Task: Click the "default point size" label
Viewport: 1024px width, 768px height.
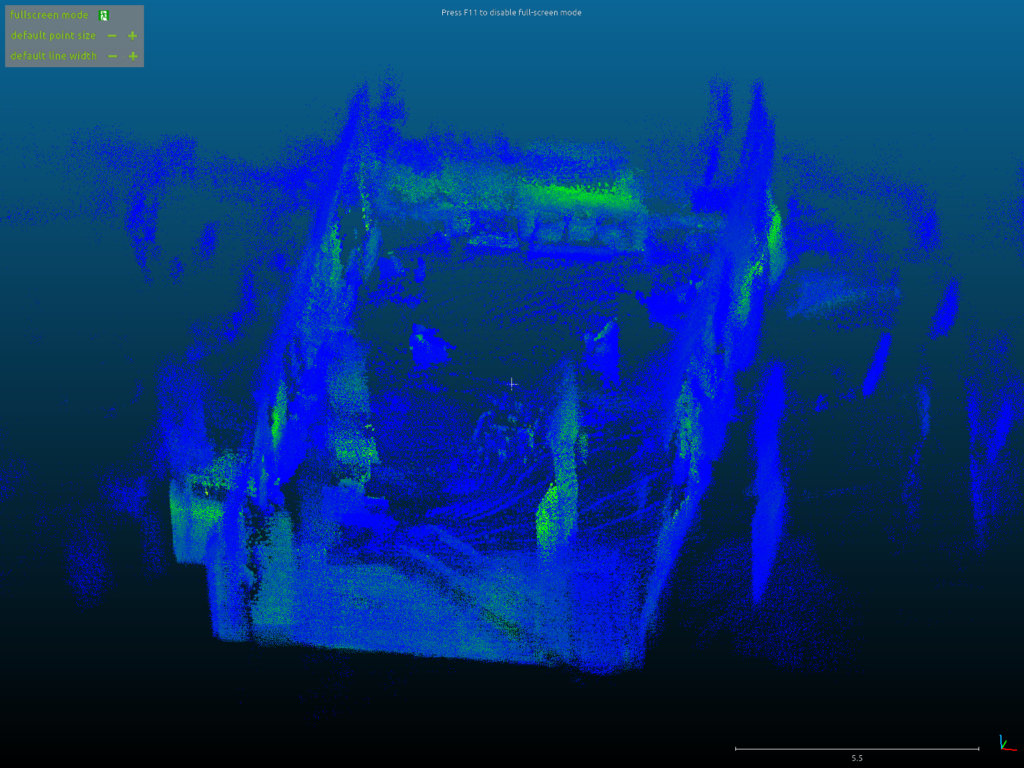Action: (x=53, y=36)
